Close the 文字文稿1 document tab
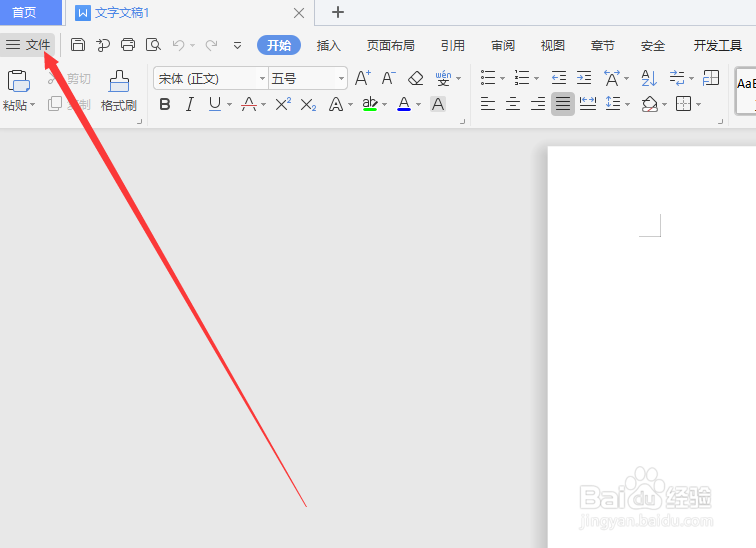Viewport: 756px width, 548px height. 299,13
